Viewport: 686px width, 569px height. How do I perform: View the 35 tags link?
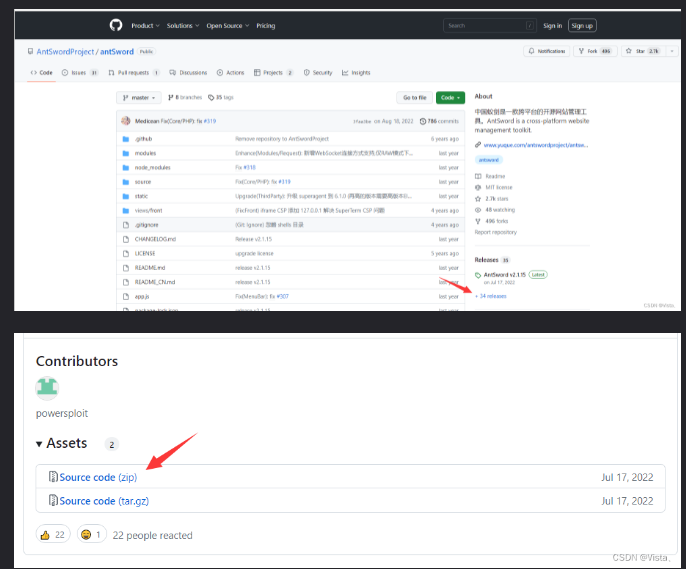221,97
